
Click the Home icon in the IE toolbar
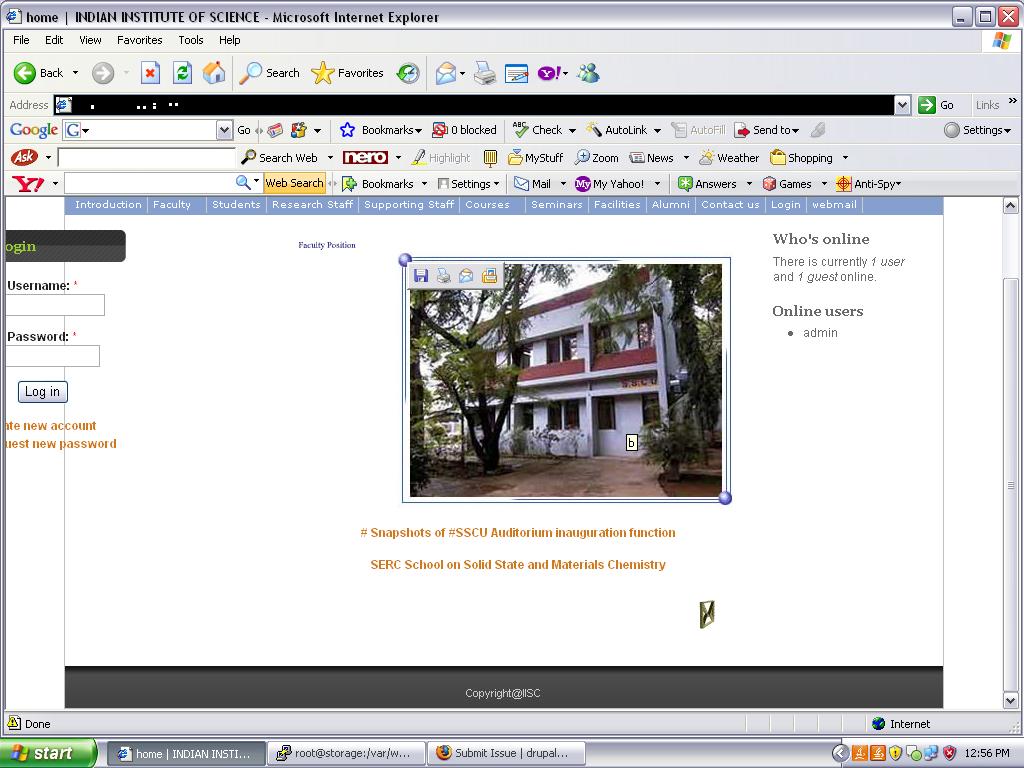click(x=214, y=72)
